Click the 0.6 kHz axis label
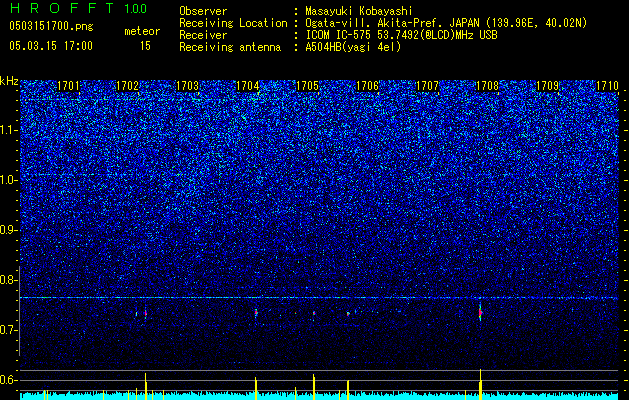This screenshot has height=400, width=629. point(9,380)
